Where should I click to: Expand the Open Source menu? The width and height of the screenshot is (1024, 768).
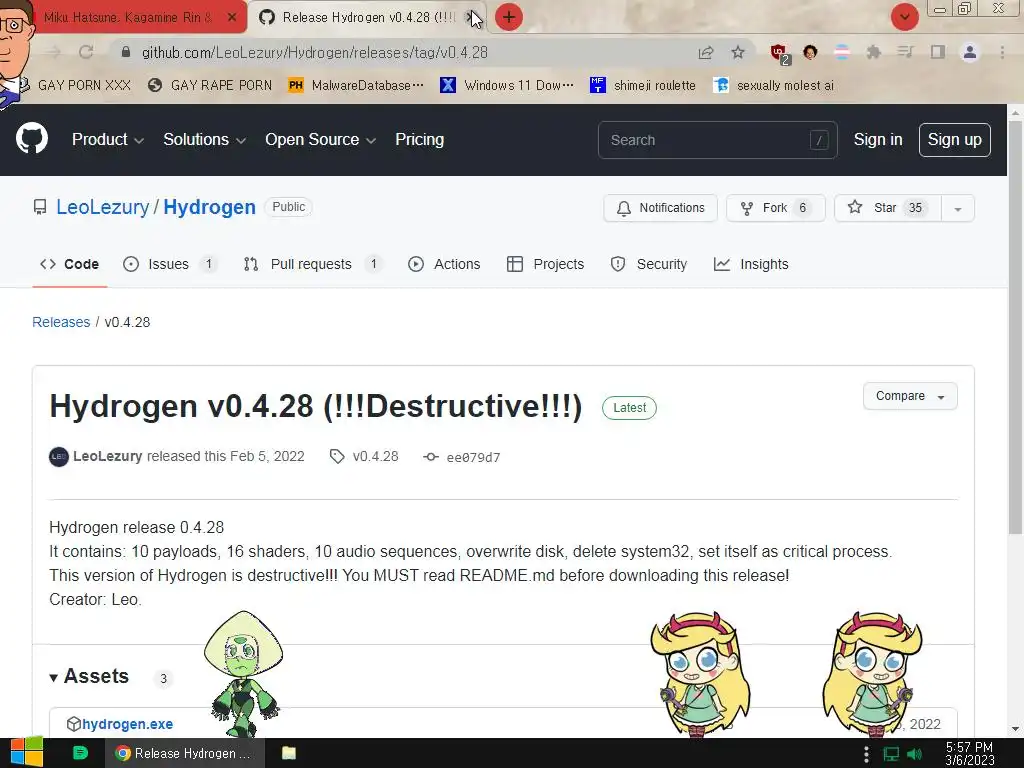point(320,140)
